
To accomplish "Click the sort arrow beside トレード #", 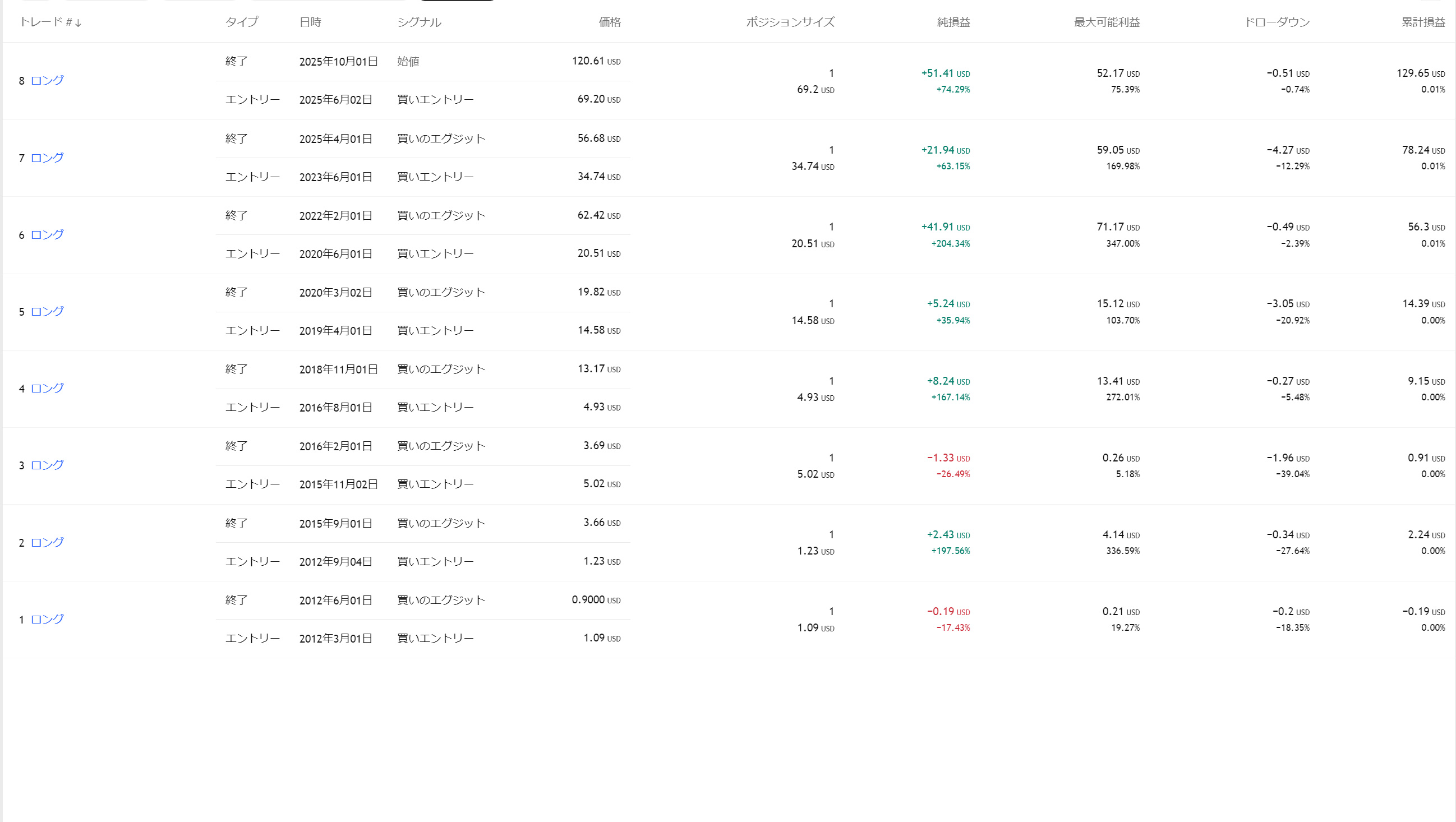I will 78,22.
